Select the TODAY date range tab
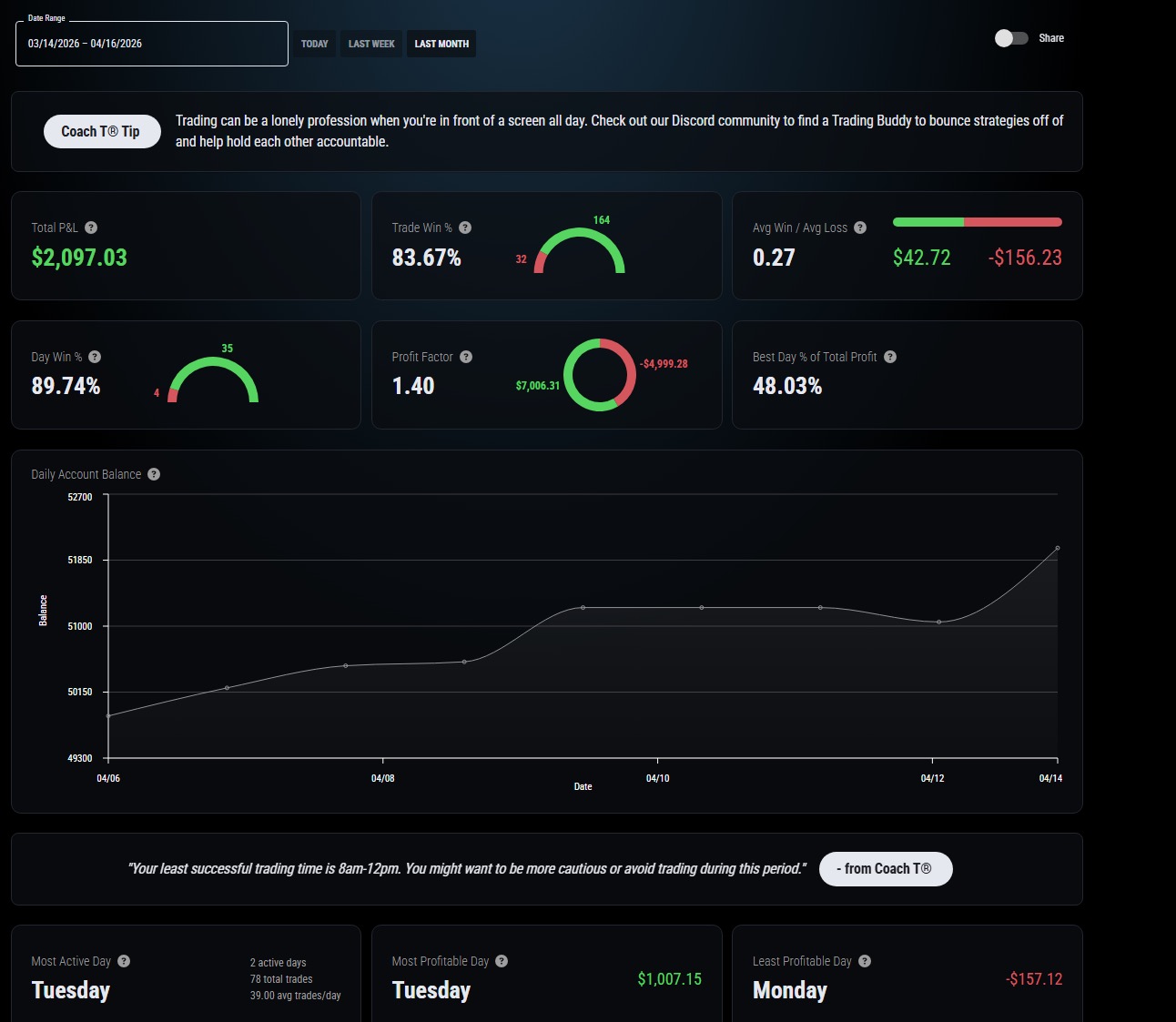 (x=315, y=44)
